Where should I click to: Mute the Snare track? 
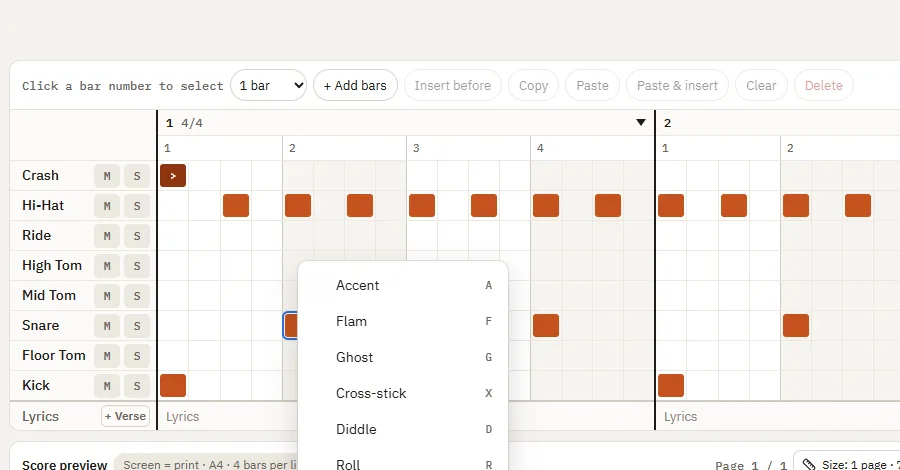(x=107, y=326)
